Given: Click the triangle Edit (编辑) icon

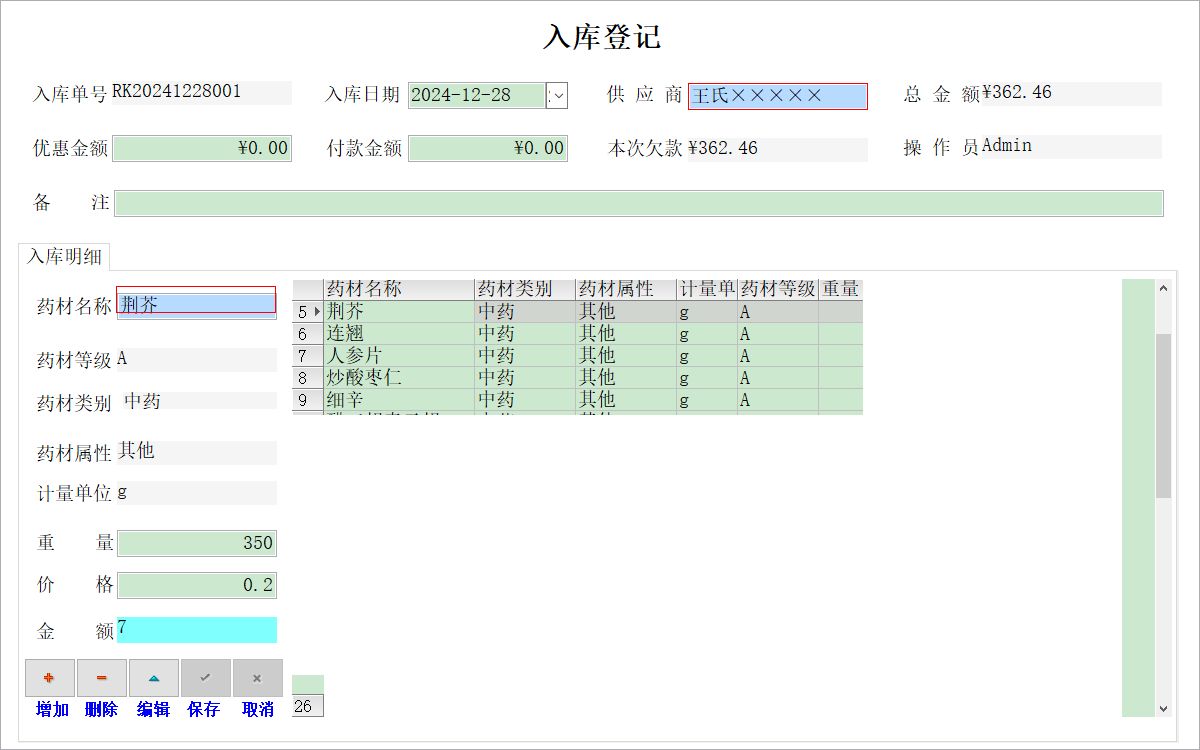Looking at the screenshot, I should click(154, 678).
